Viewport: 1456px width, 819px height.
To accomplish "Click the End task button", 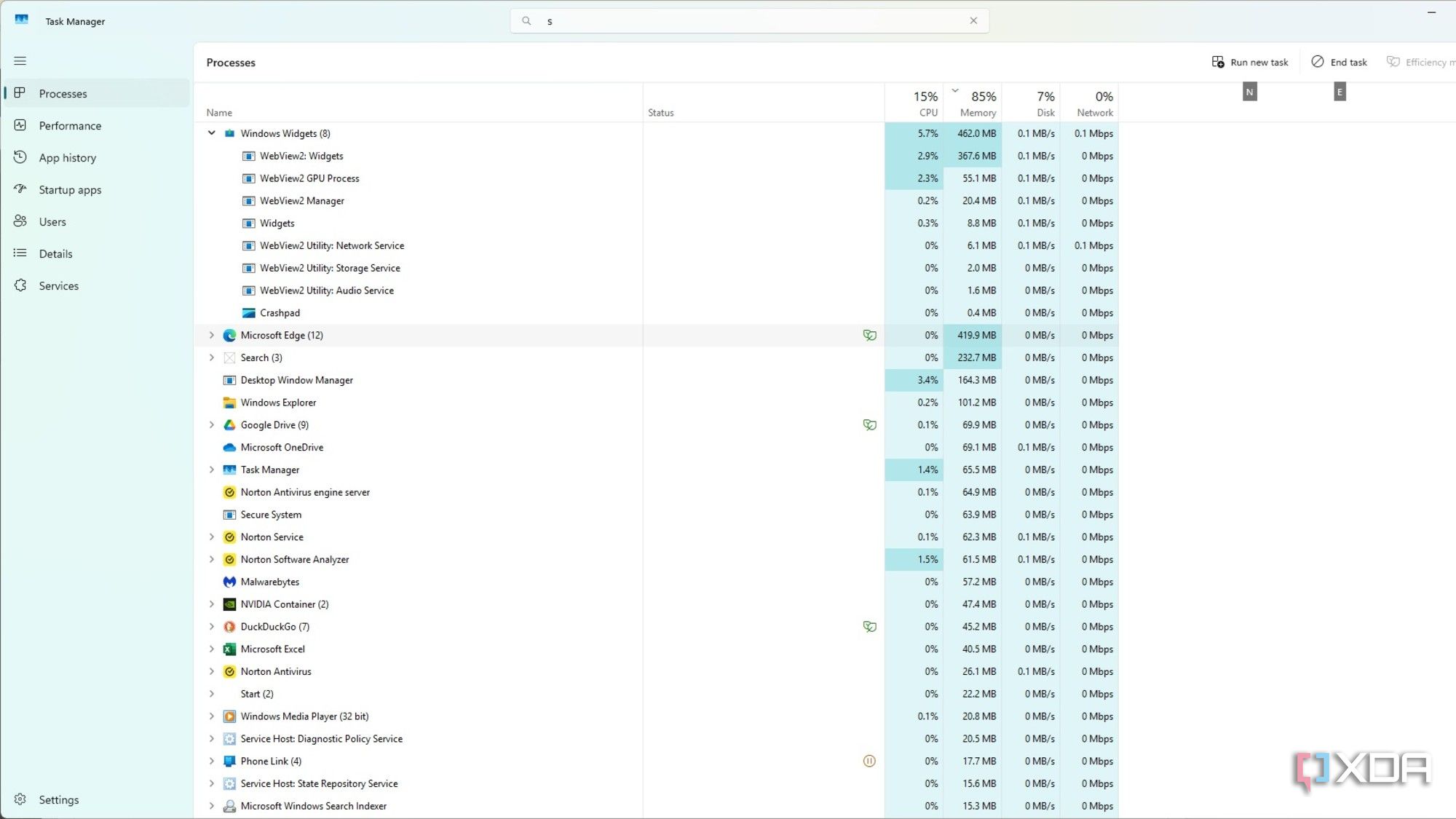I will point(1339,62).
